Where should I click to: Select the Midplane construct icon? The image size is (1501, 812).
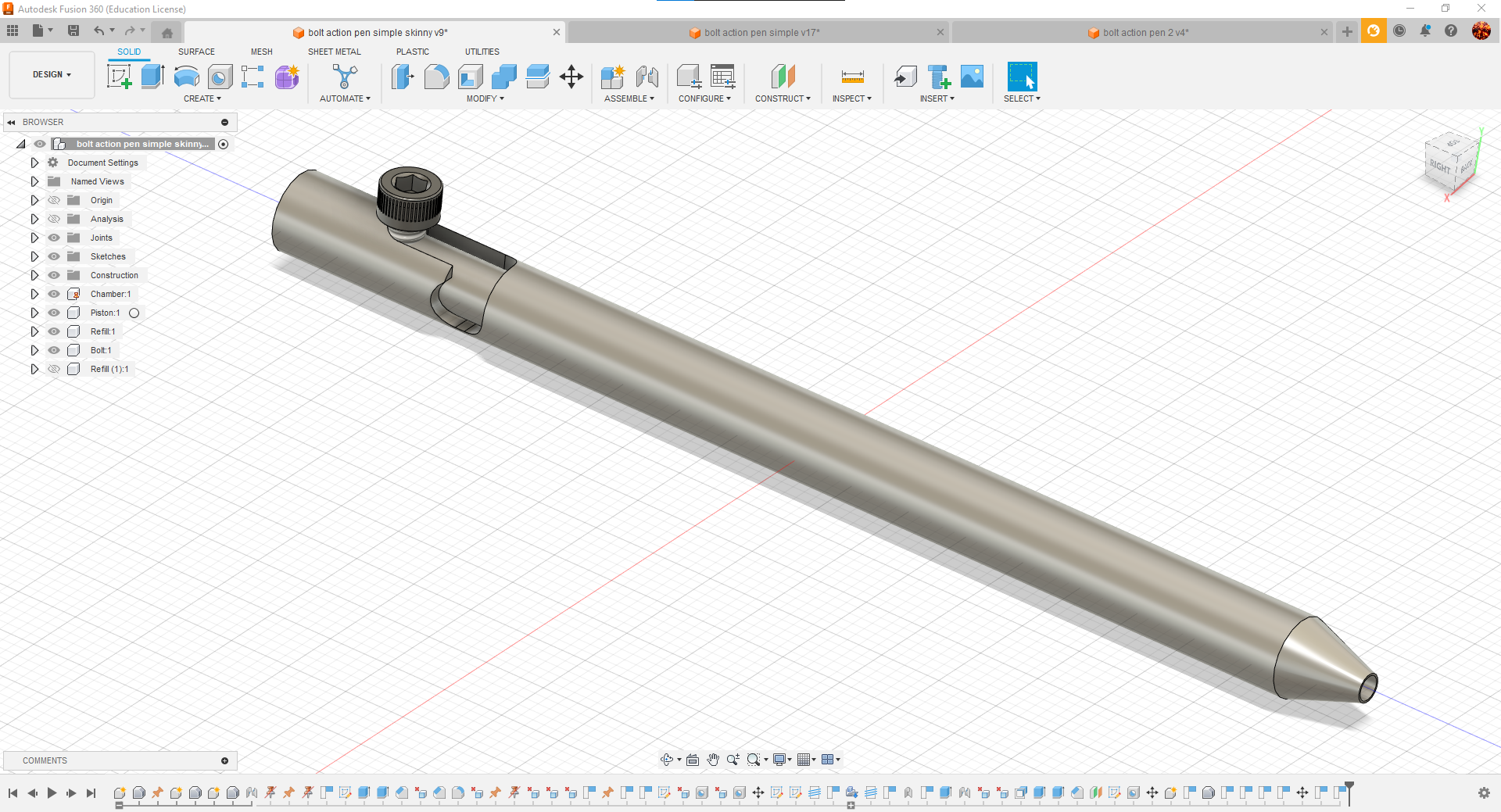[783, 77]
